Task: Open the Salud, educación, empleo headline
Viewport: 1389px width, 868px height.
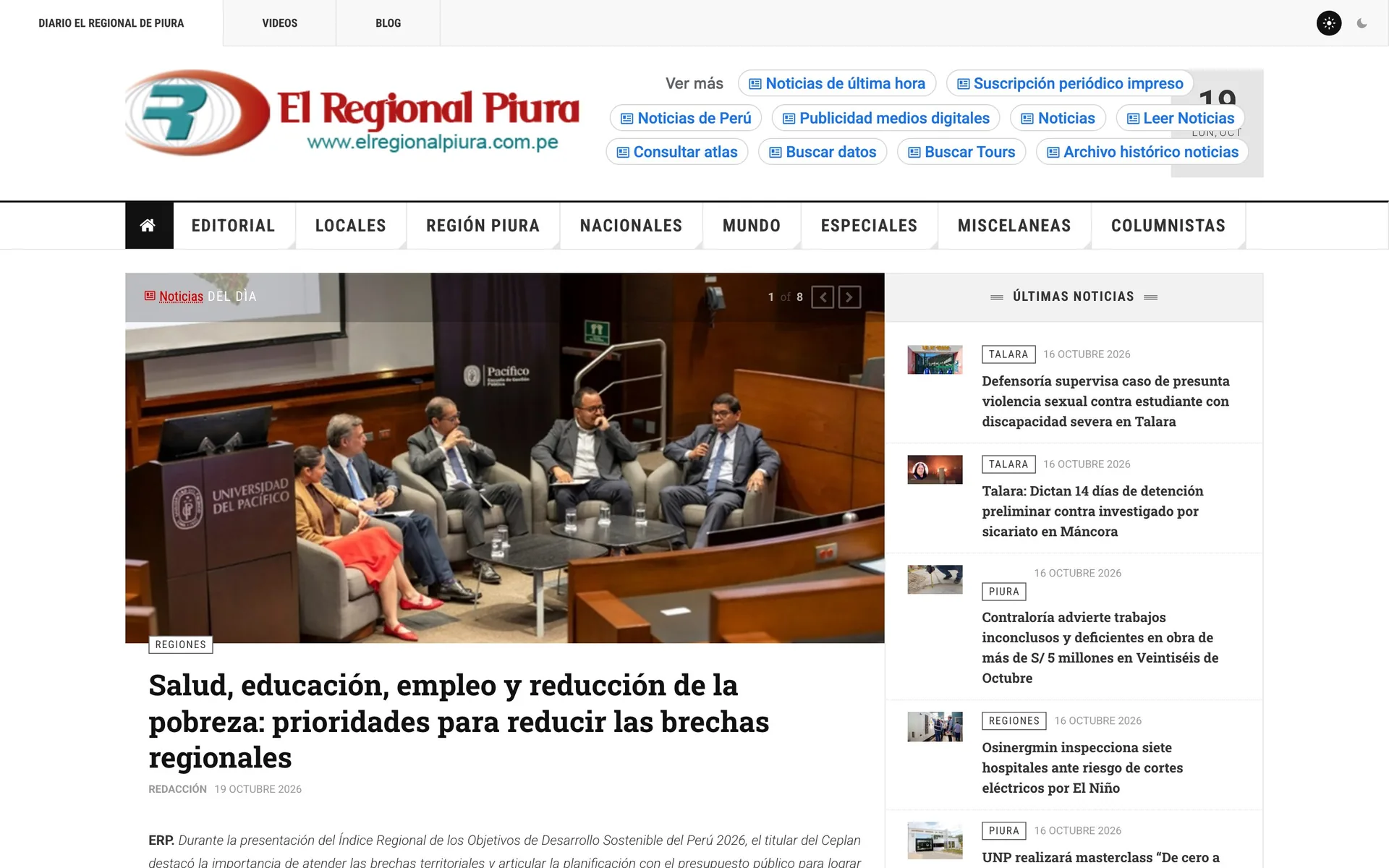Action: click(x=459, y=721)
